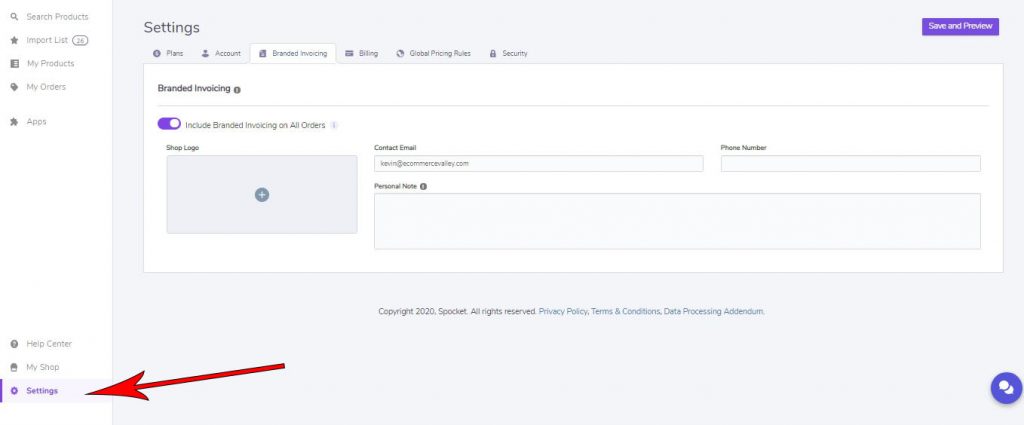Open the Import List page
1024x425 pixels.
tap(47, 40)
